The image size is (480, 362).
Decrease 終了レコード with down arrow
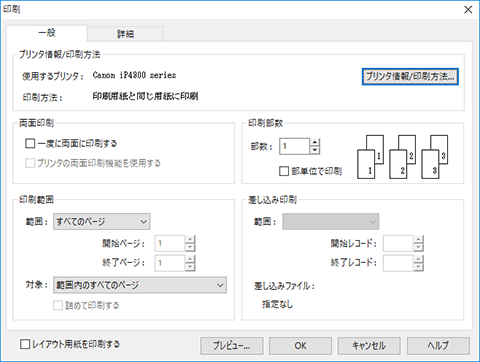pyautogui.click(x=419, y=267)
